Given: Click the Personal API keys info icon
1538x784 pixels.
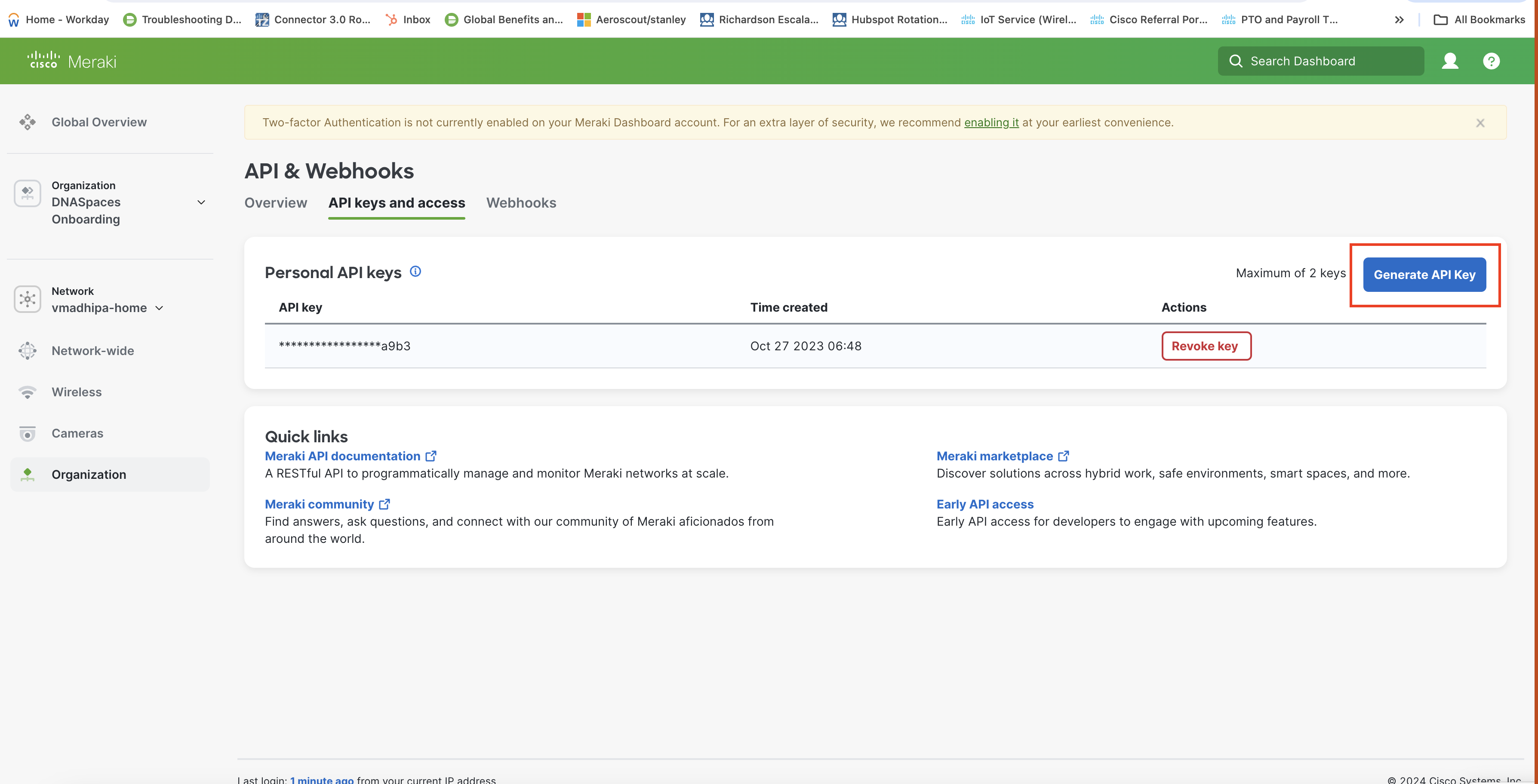Looking at the screenshot, I should pyautogui.click(x=415, y=272).
